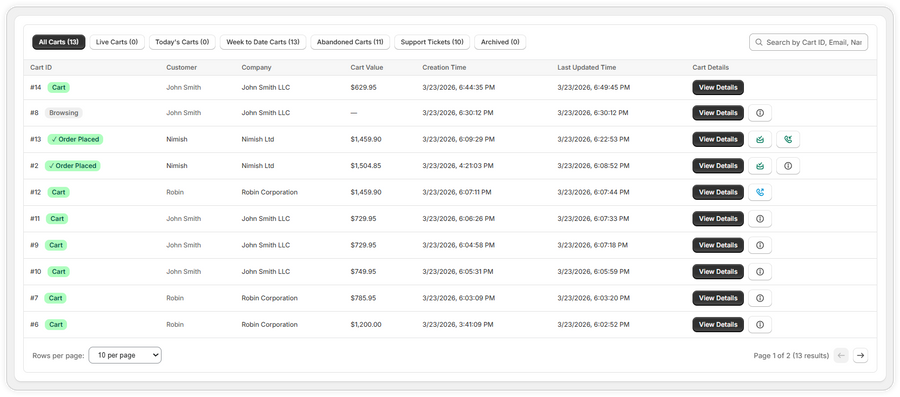The image size is (900, 397).
Task: Click the info icon for cart #7
Action: (x=760, y=298)
